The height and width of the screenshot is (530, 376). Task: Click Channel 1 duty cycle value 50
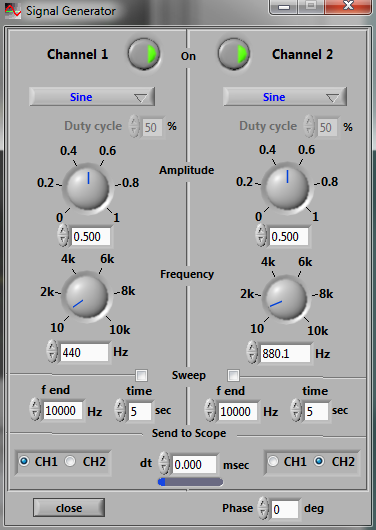(152, 127)
